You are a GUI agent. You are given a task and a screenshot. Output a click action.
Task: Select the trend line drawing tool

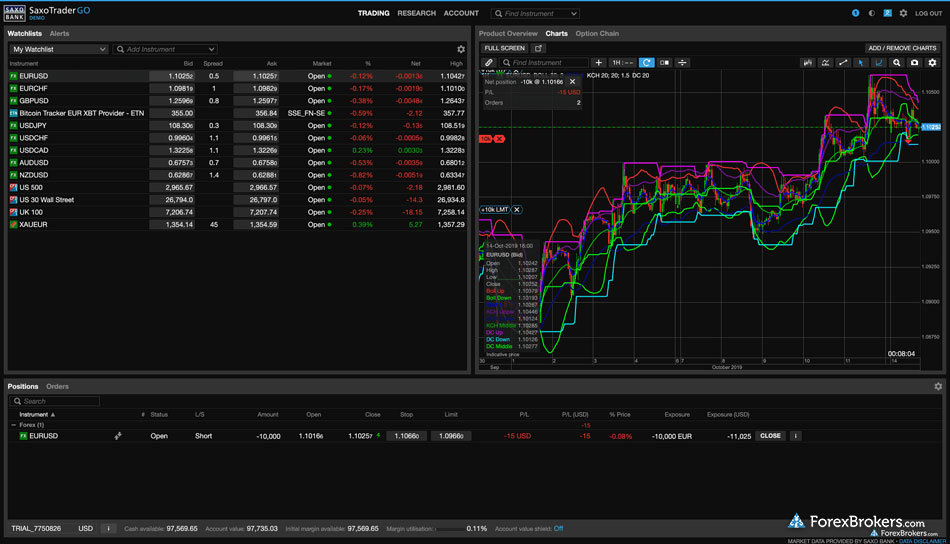click(843, 62)
